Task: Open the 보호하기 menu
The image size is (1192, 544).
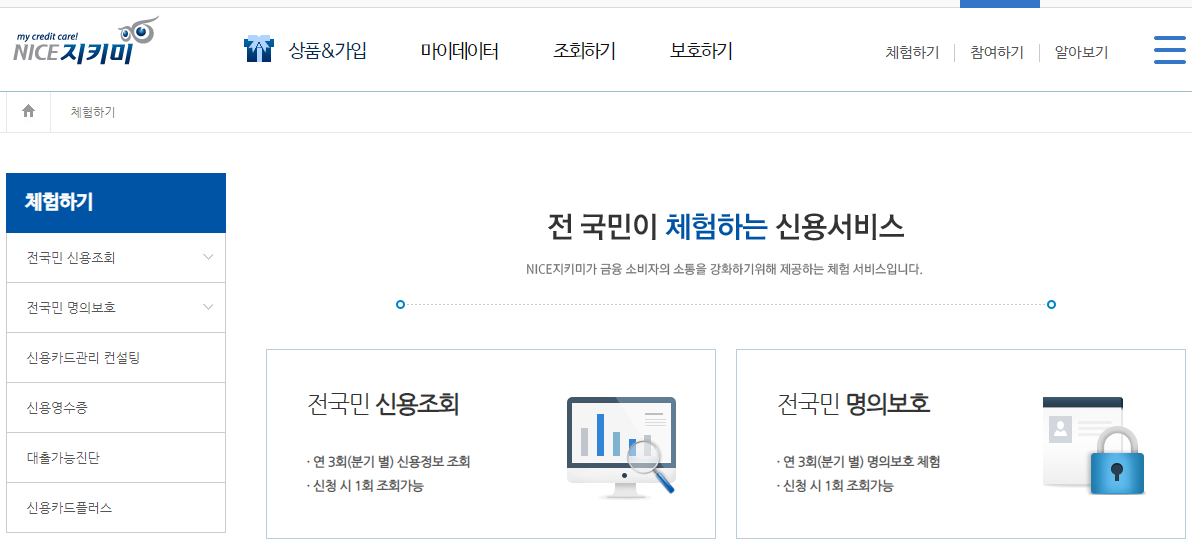Action: pos(701,51)
